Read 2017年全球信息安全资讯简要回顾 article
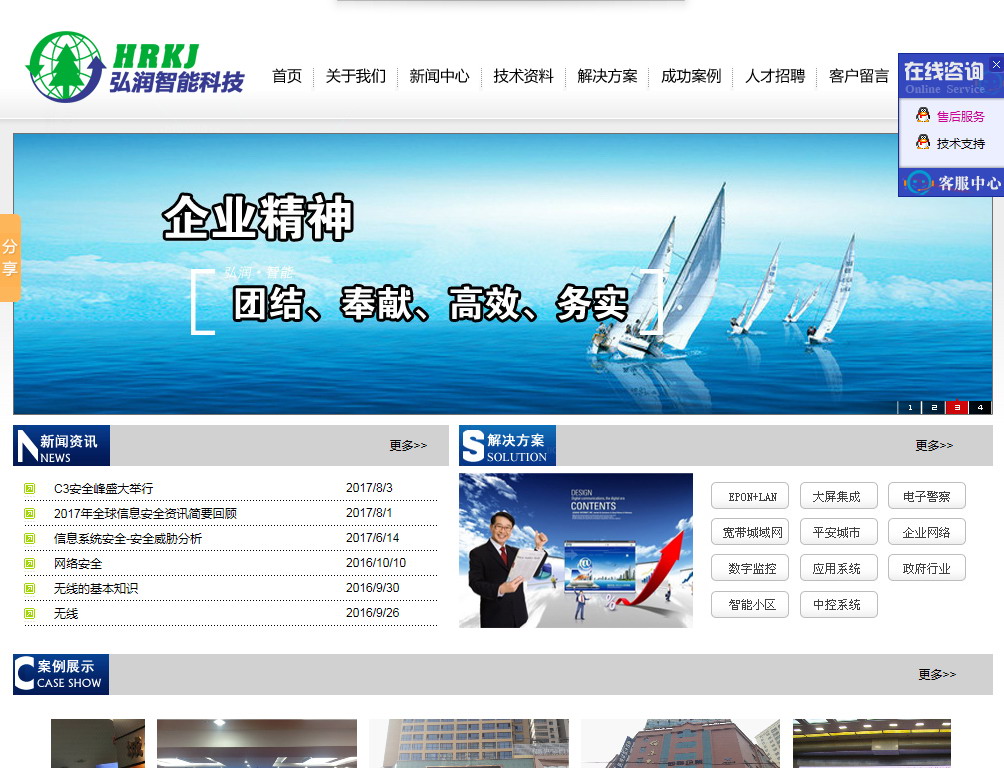The height and width of the screenshot is (768, 1004). tap(145, 514)
